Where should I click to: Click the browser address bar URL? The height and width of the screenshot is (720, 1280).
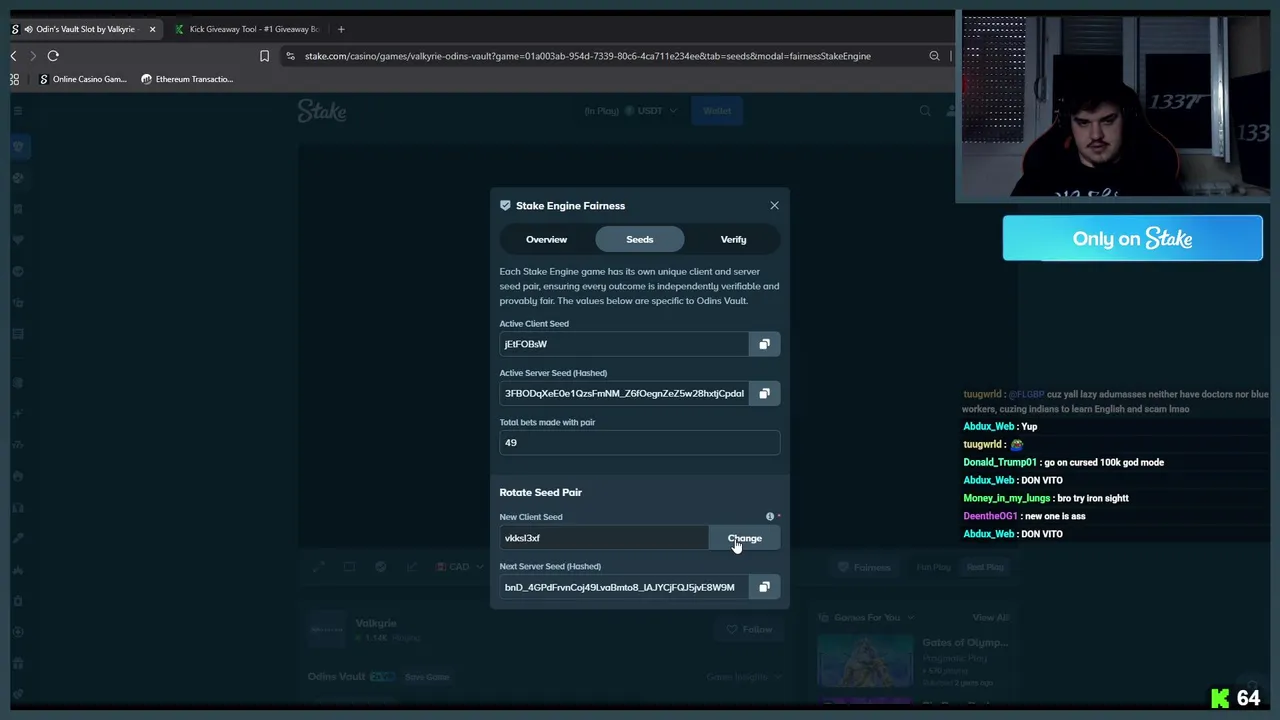point(588,56)
